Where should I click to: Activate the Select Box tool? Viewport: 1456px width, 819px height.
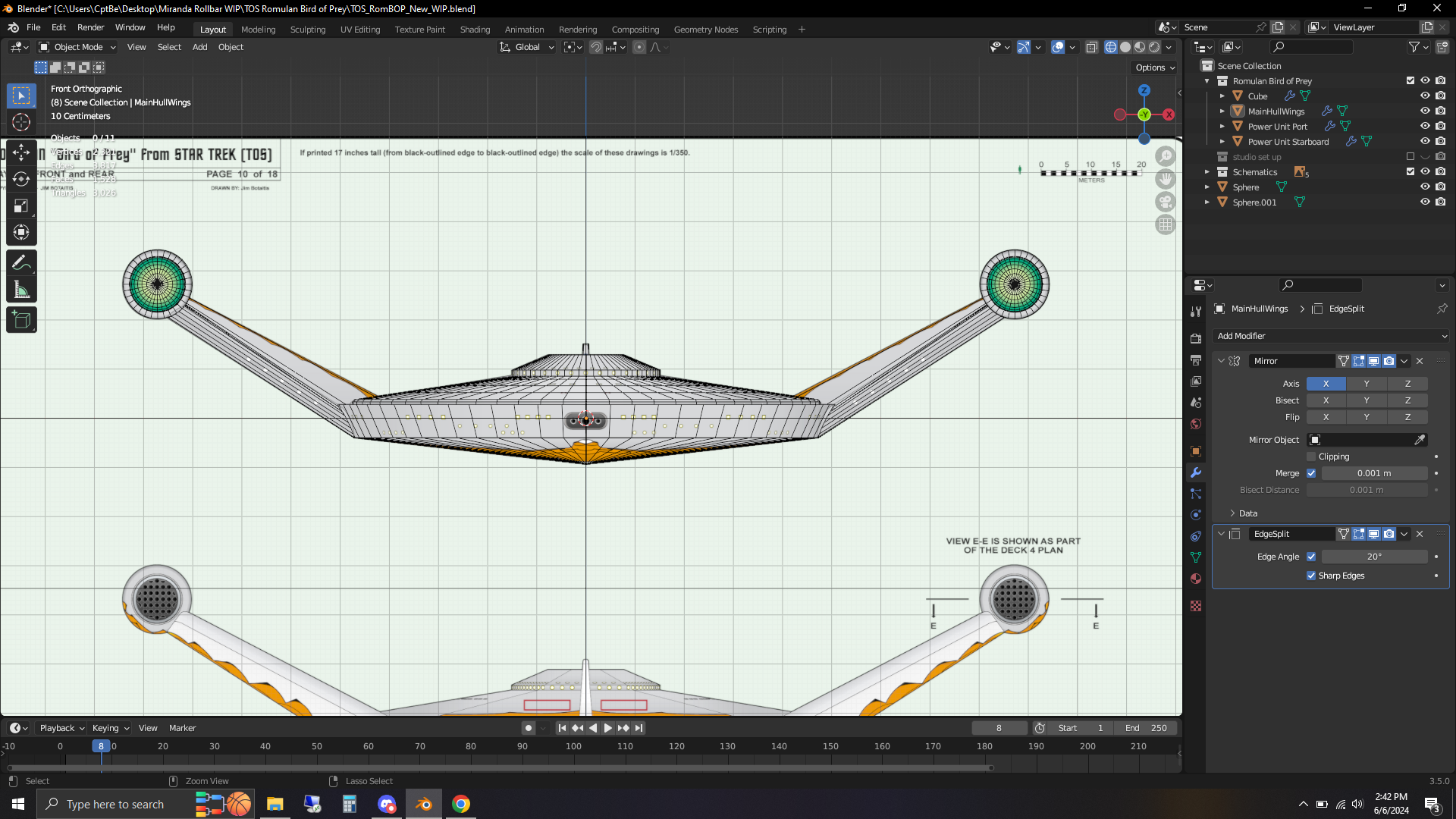21,96
